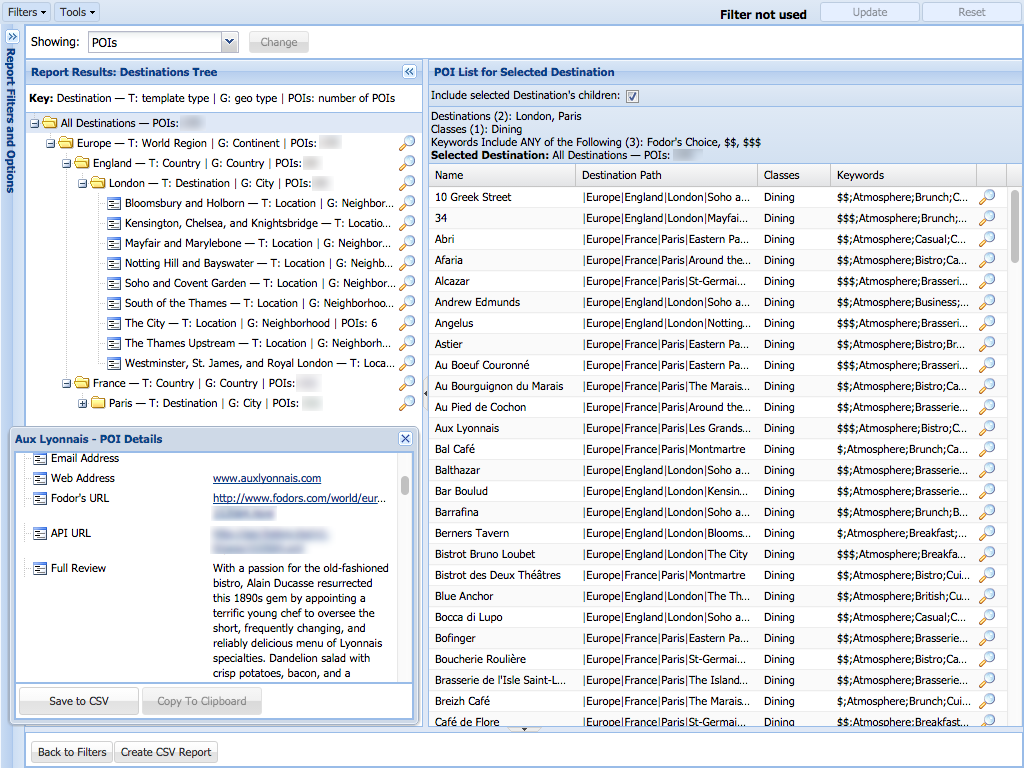Screen dimensions: 1024x768
Task: Open POI details magnifier for Astier
Action: pyautogui.click(x=987, y=344)
